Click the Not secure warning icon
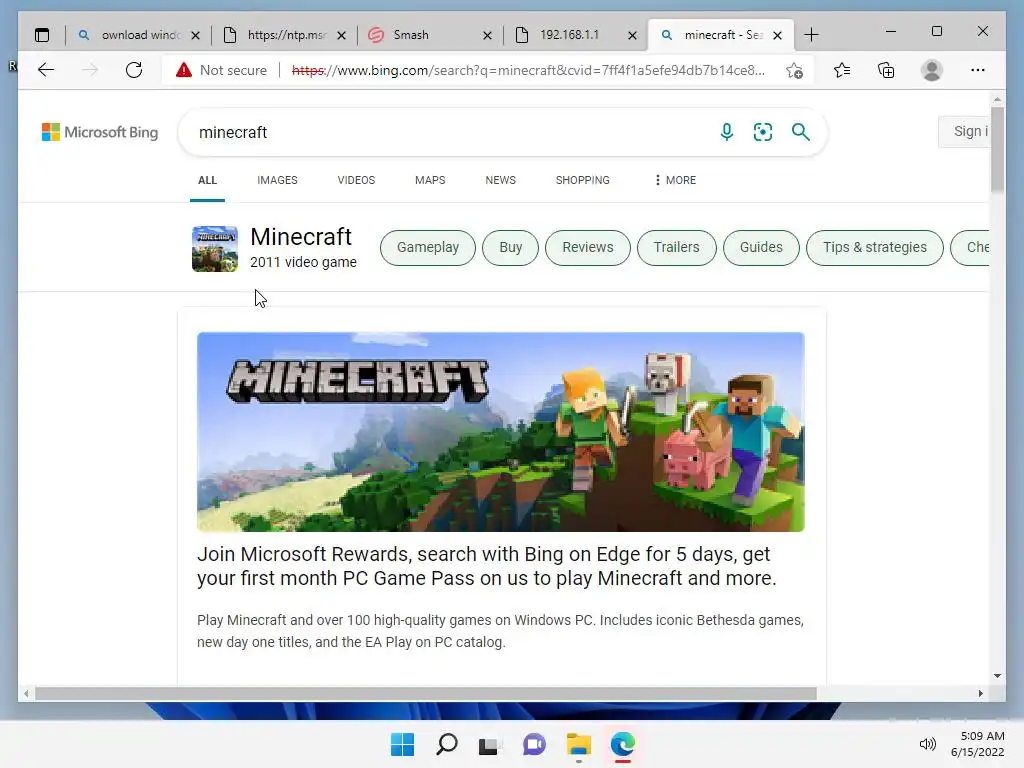The image size is (1024, 768). coord(184,70)
